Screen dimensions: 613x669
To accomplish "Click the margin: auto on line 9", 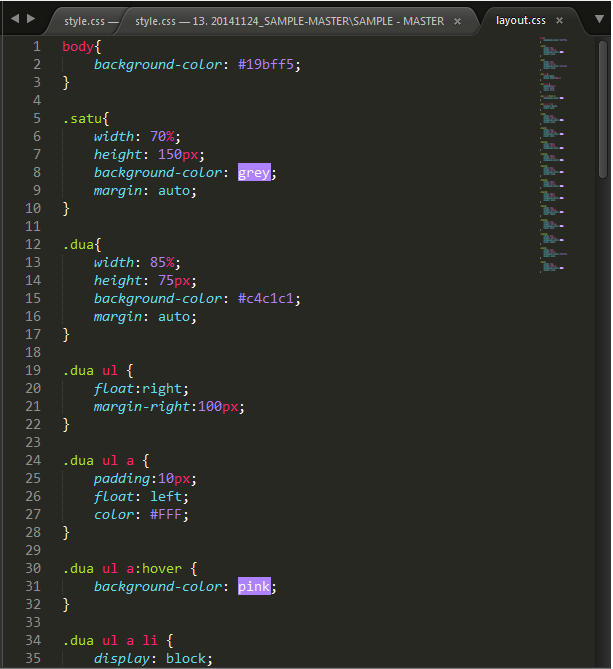I will 145,190.
